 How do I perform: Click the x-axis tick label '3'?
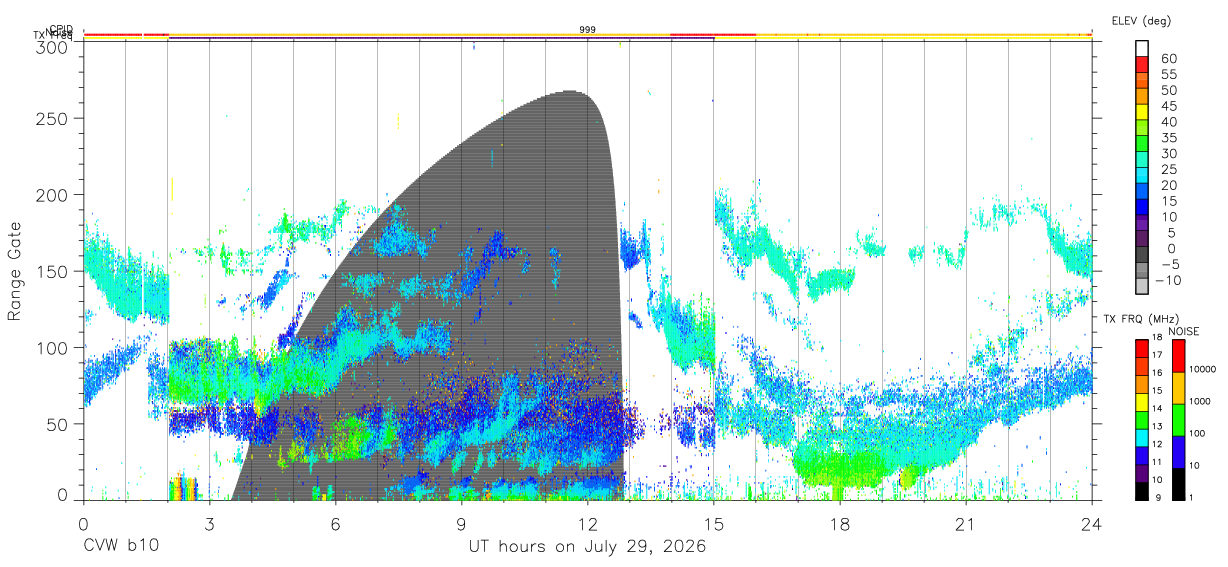(x=209, y=524)
